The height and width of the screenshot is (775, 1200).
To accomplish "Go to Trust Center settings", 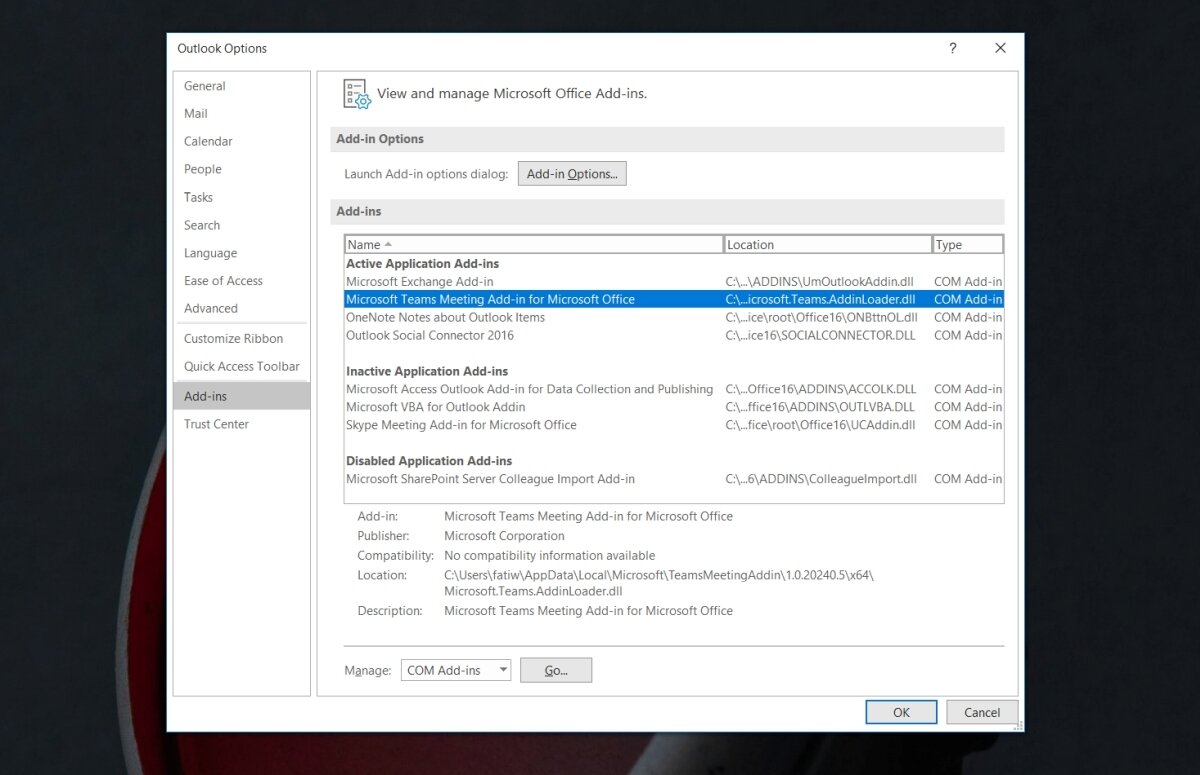I will pos(216,424).
